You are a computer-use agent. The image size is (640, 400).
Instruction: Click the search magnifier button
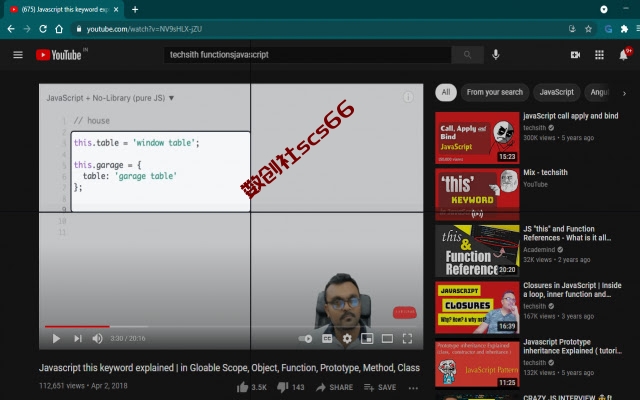(x=467, y=55)
